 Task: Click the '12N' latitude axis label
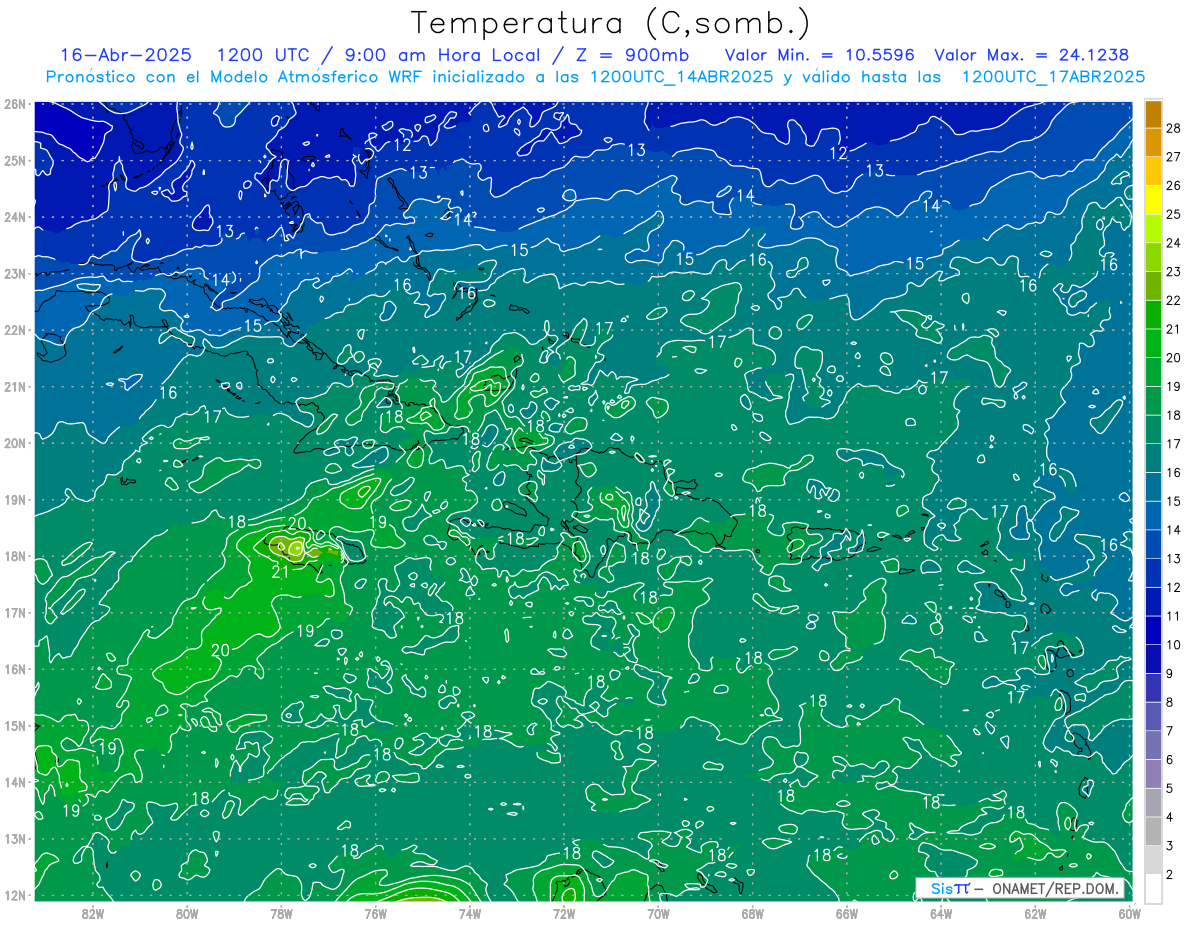(x=14, y=895)
